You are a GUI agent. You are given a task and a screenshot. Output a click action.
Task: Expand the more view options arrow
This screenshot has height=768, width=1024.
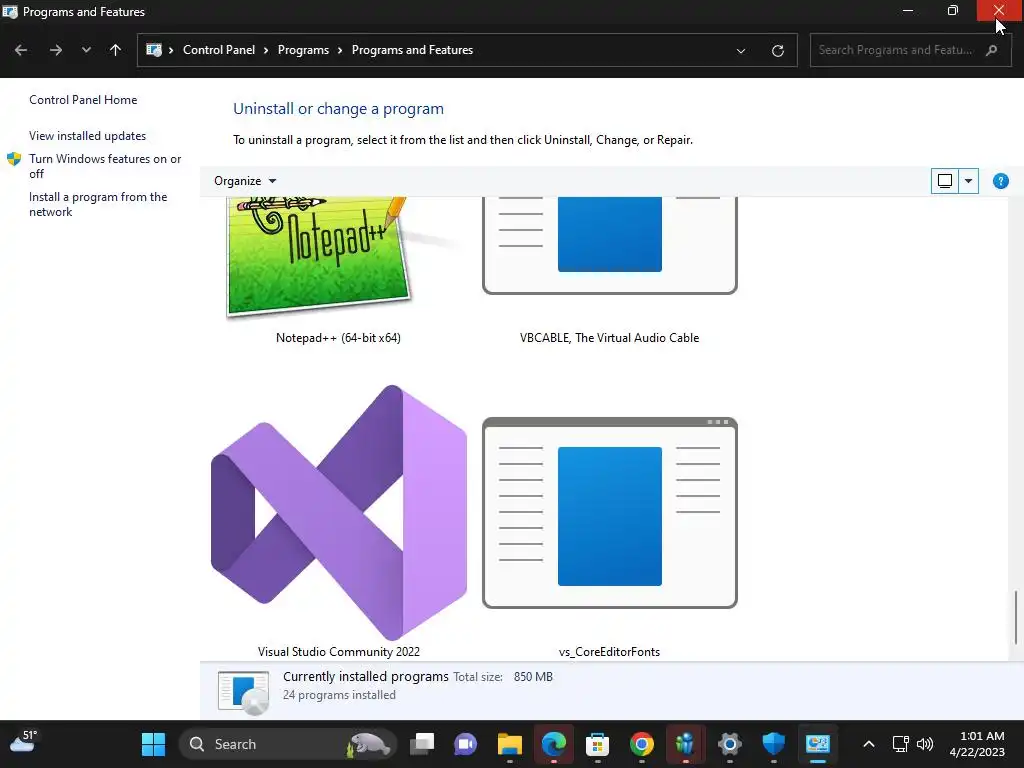(x=968, y=181)
